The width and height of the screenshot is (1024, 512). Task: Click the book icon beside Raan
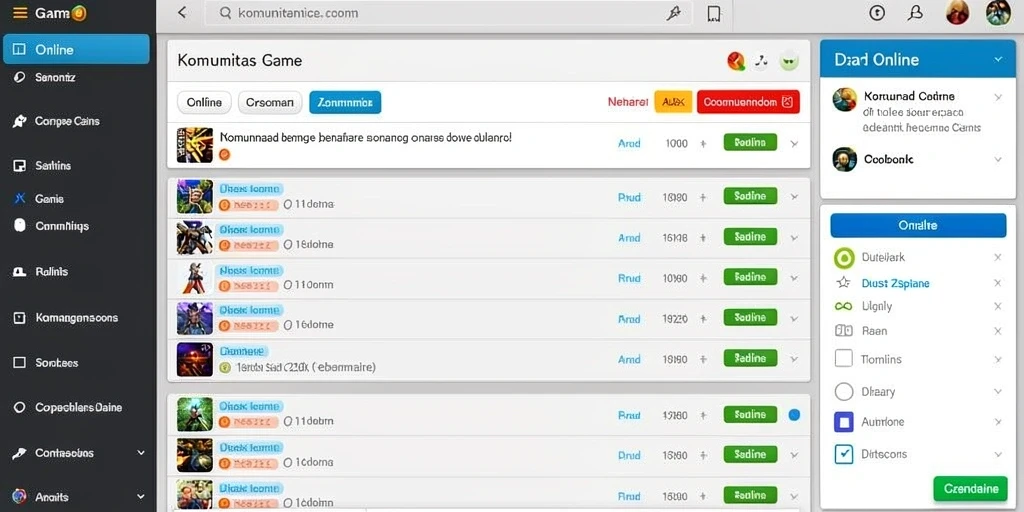844,330
